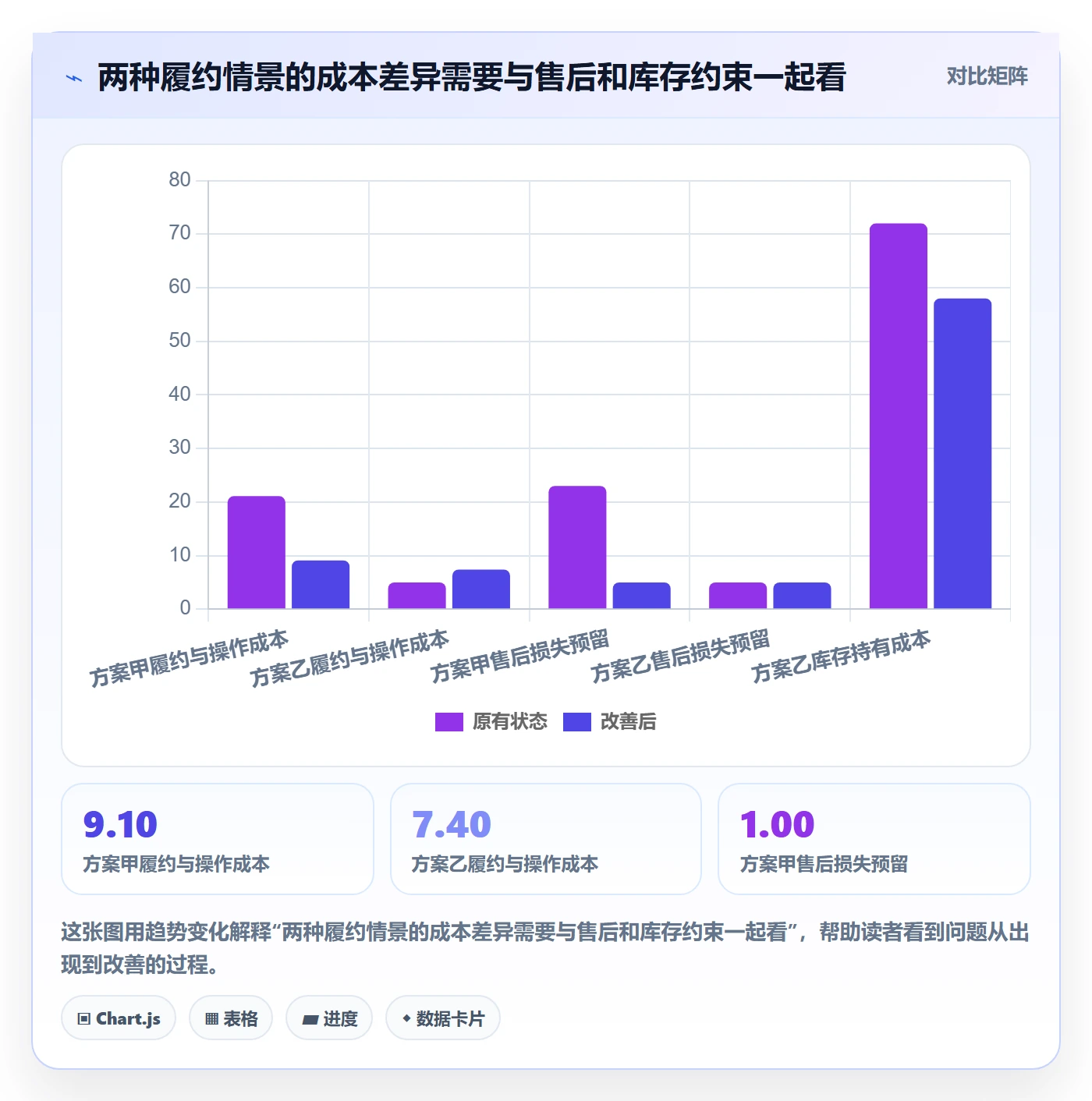Viewport: 1092px width, 1101px height.
Task: Click the purple 方案甲履约与操作成本 bar
Action: pos(257,552)
